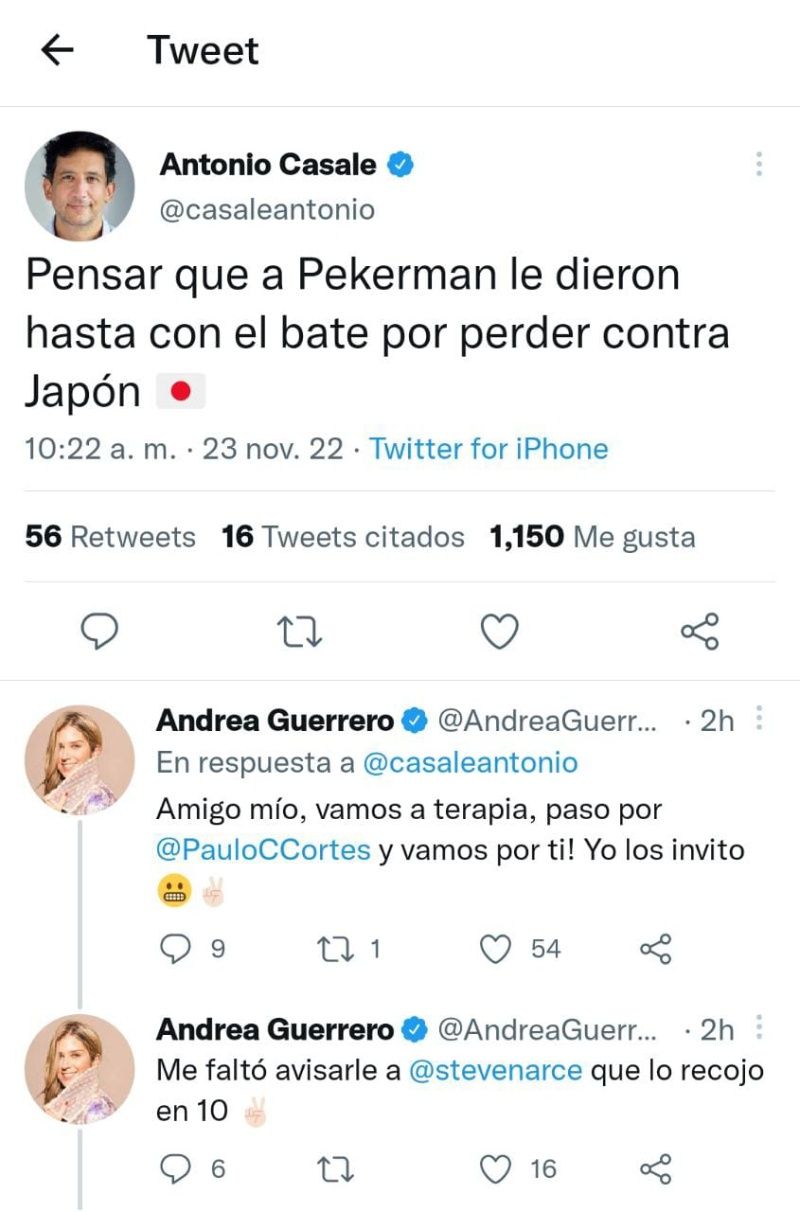This screenshot has width=800, height=1212.
Task: Open more options on first Andrea Guerrero reply
Action: click(x=760, y=719)
